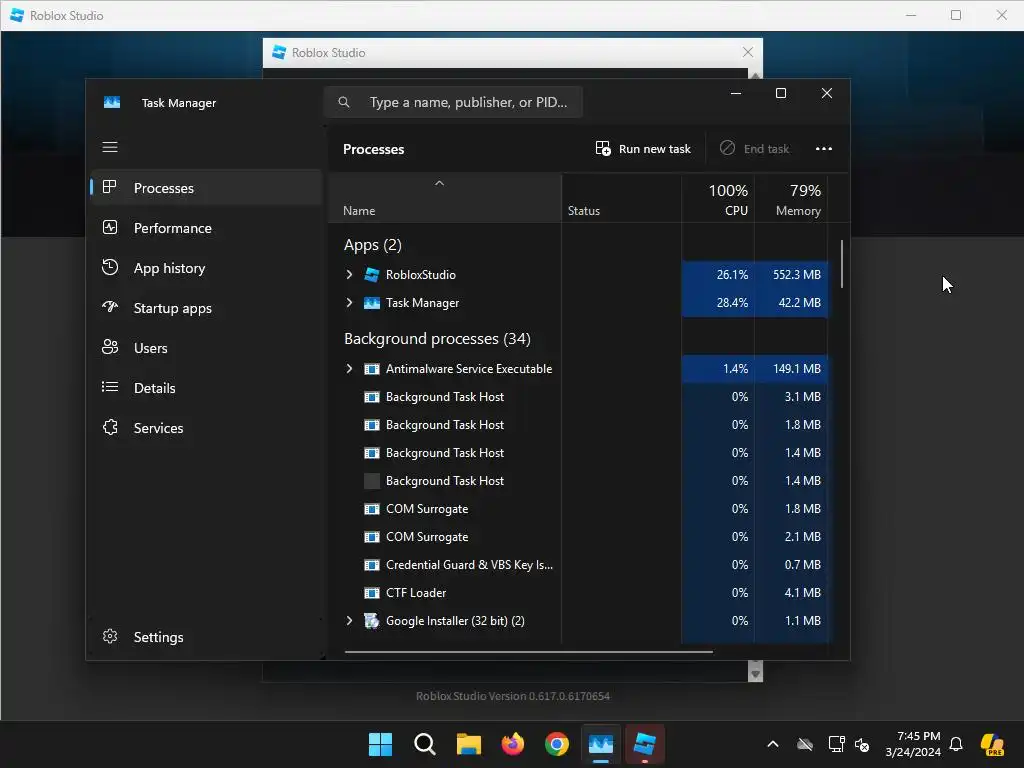Click the Task Manager taskbar icon
Screen dimensions: 1024x768
click(x=601, y=744)
